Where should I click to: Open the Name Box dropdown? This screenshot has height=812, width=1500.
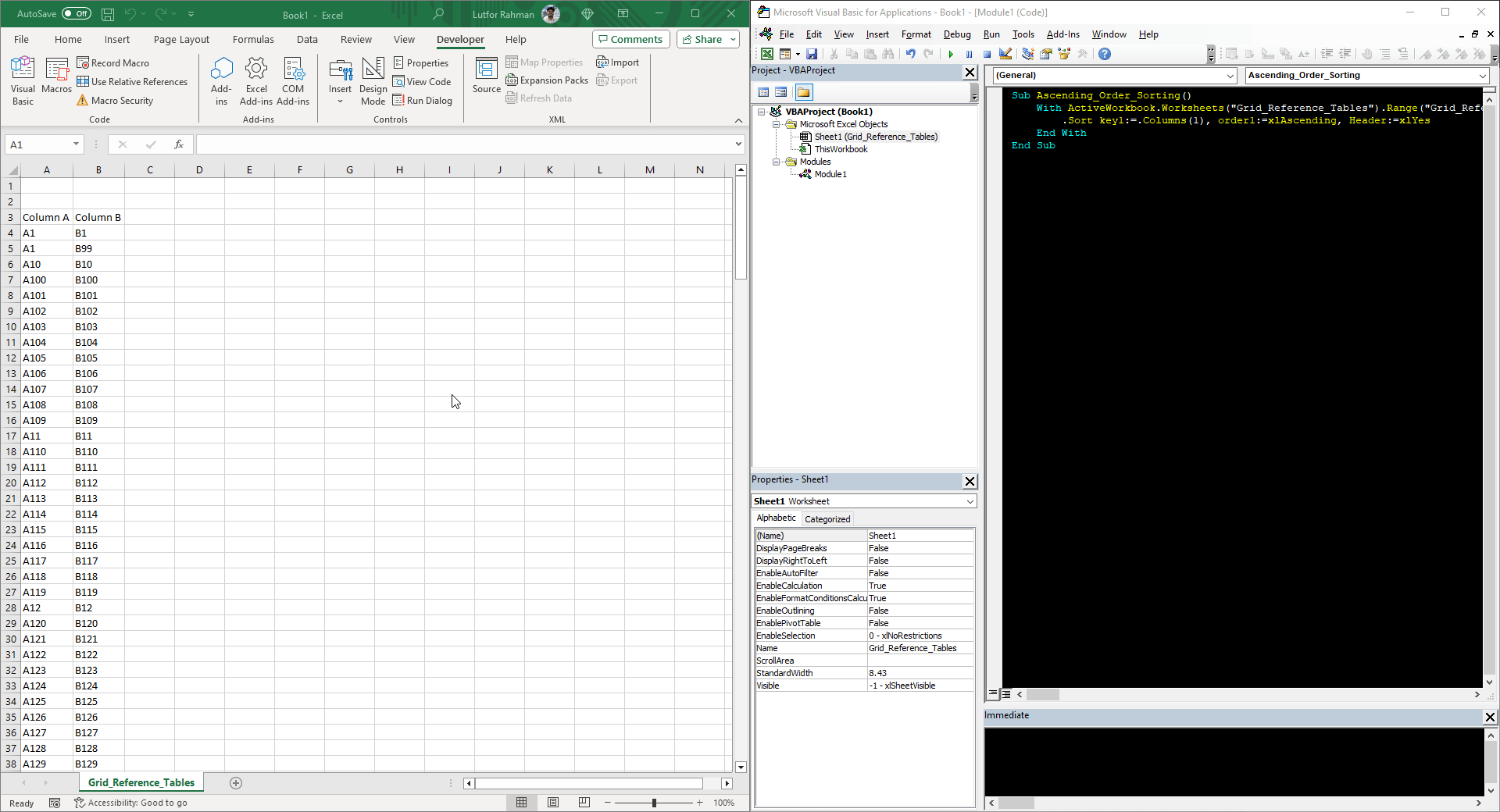(75, 144)
